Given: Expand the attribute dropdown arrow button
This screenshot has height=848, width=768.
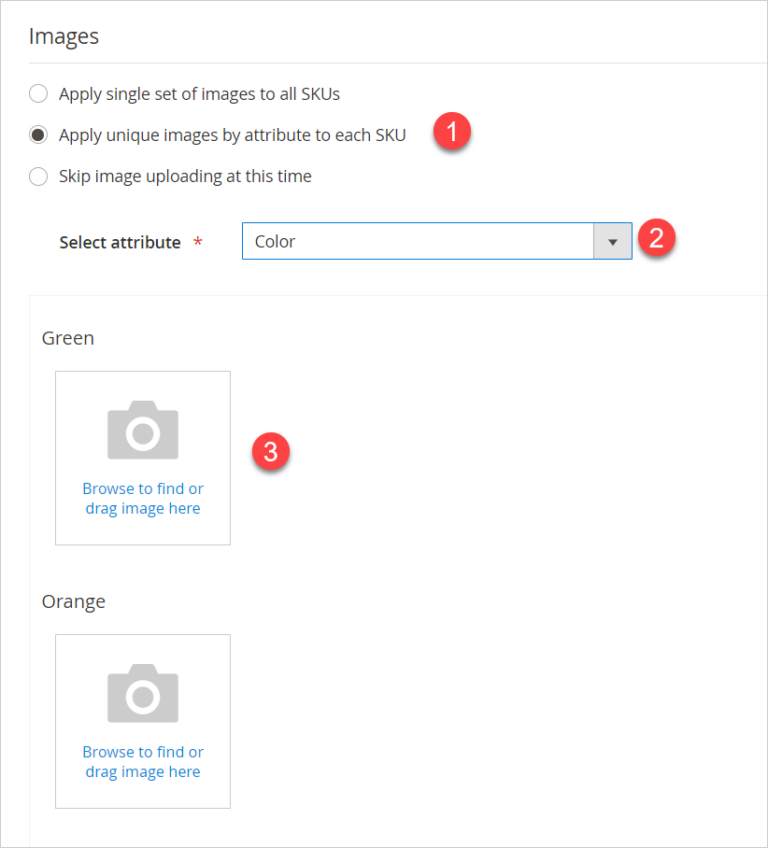Looking at the screenshot, I should [612, 242].
